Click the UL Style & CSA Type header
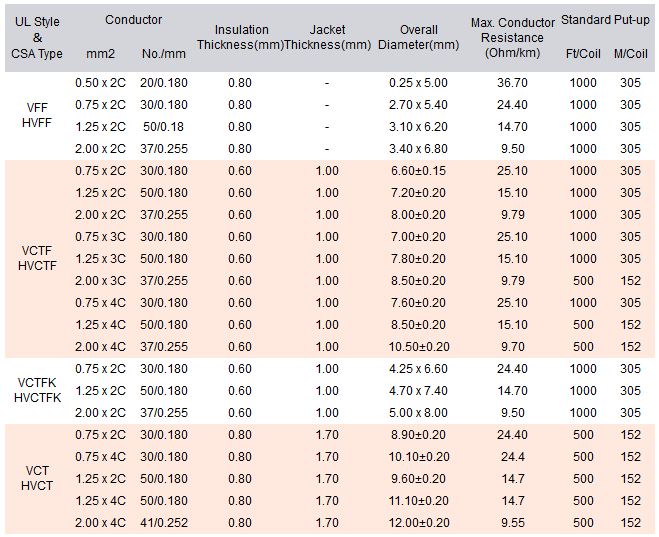Viewport: 659px width, 537px height. tap(37, 38)
